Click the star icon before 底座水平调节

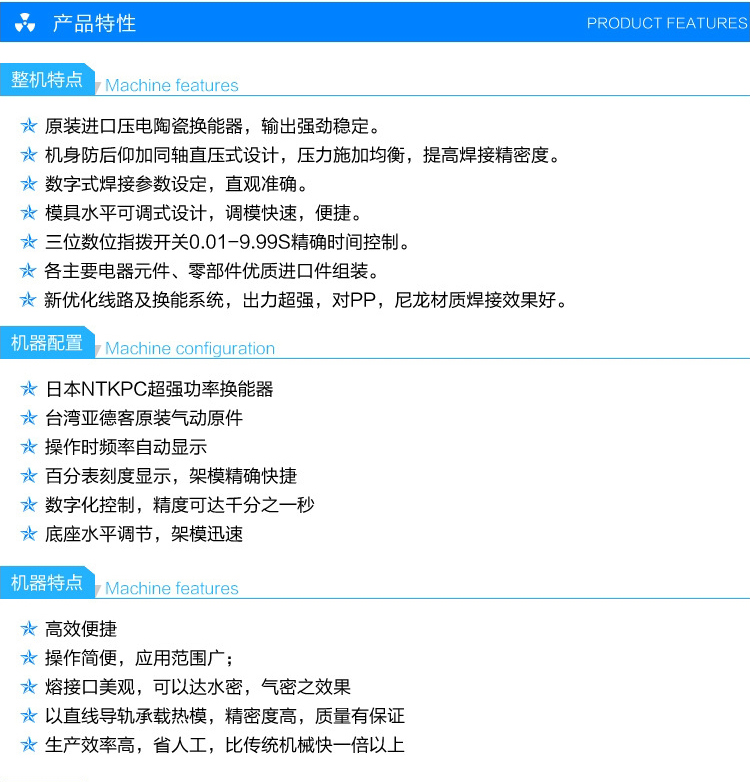[x=28, y=535]
